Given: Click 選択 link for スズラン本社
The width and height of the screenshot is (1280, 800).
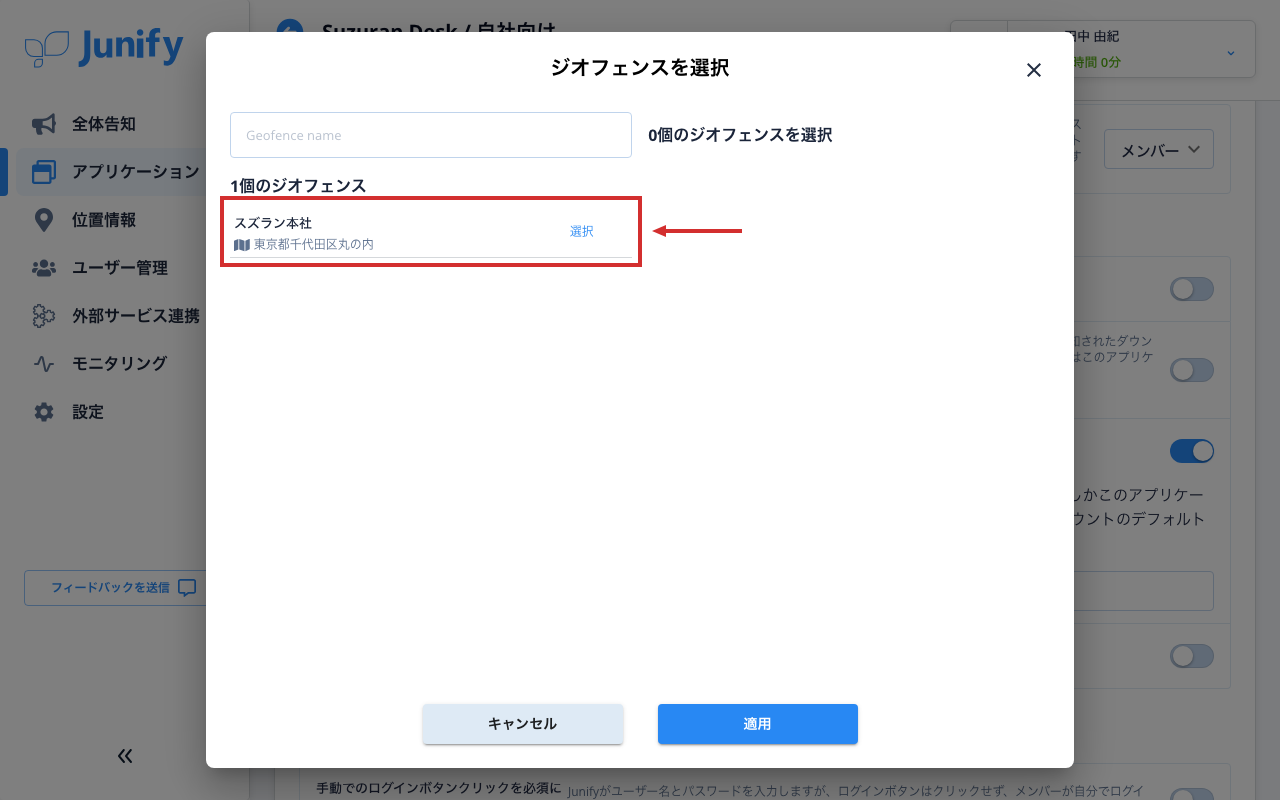Looking at the screenshot, I should (582, 231).
